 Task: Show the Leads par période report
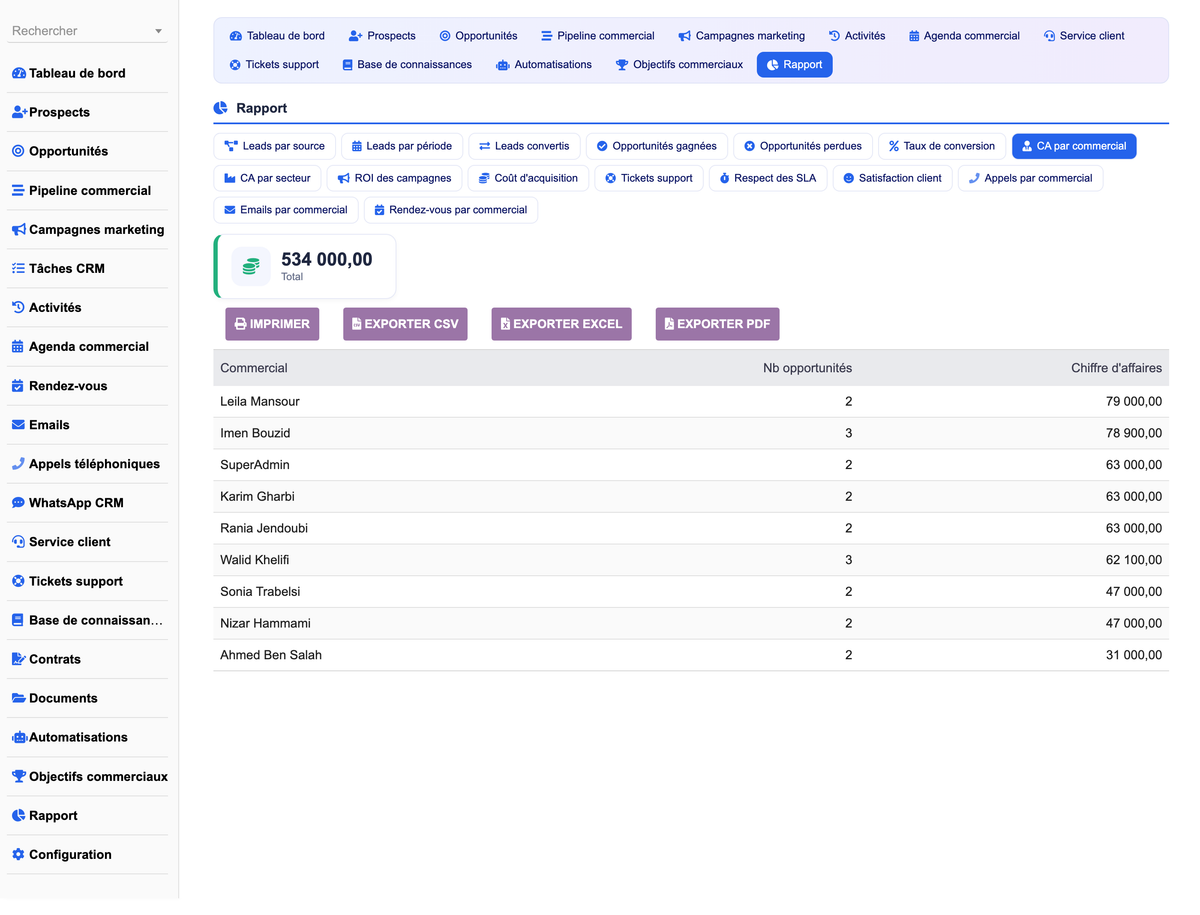tap(401, 146)
